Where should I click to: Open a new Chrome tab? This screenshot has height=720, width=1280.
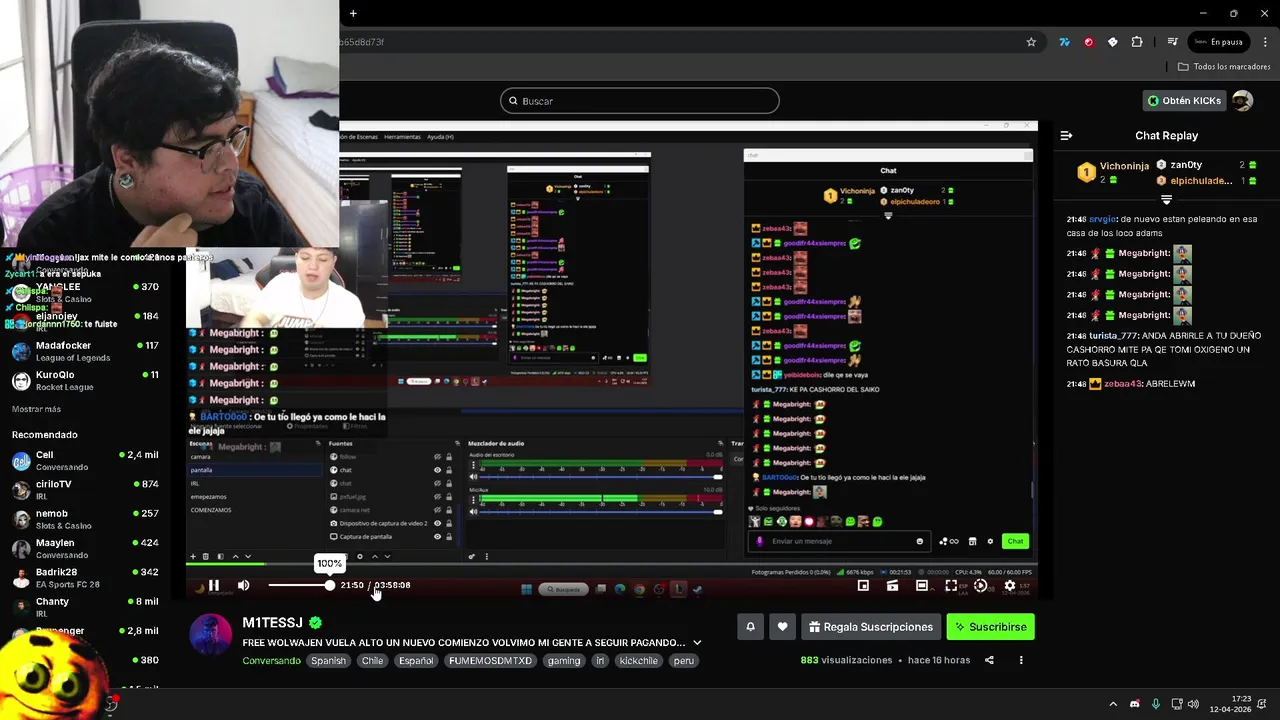coord(353,13)
